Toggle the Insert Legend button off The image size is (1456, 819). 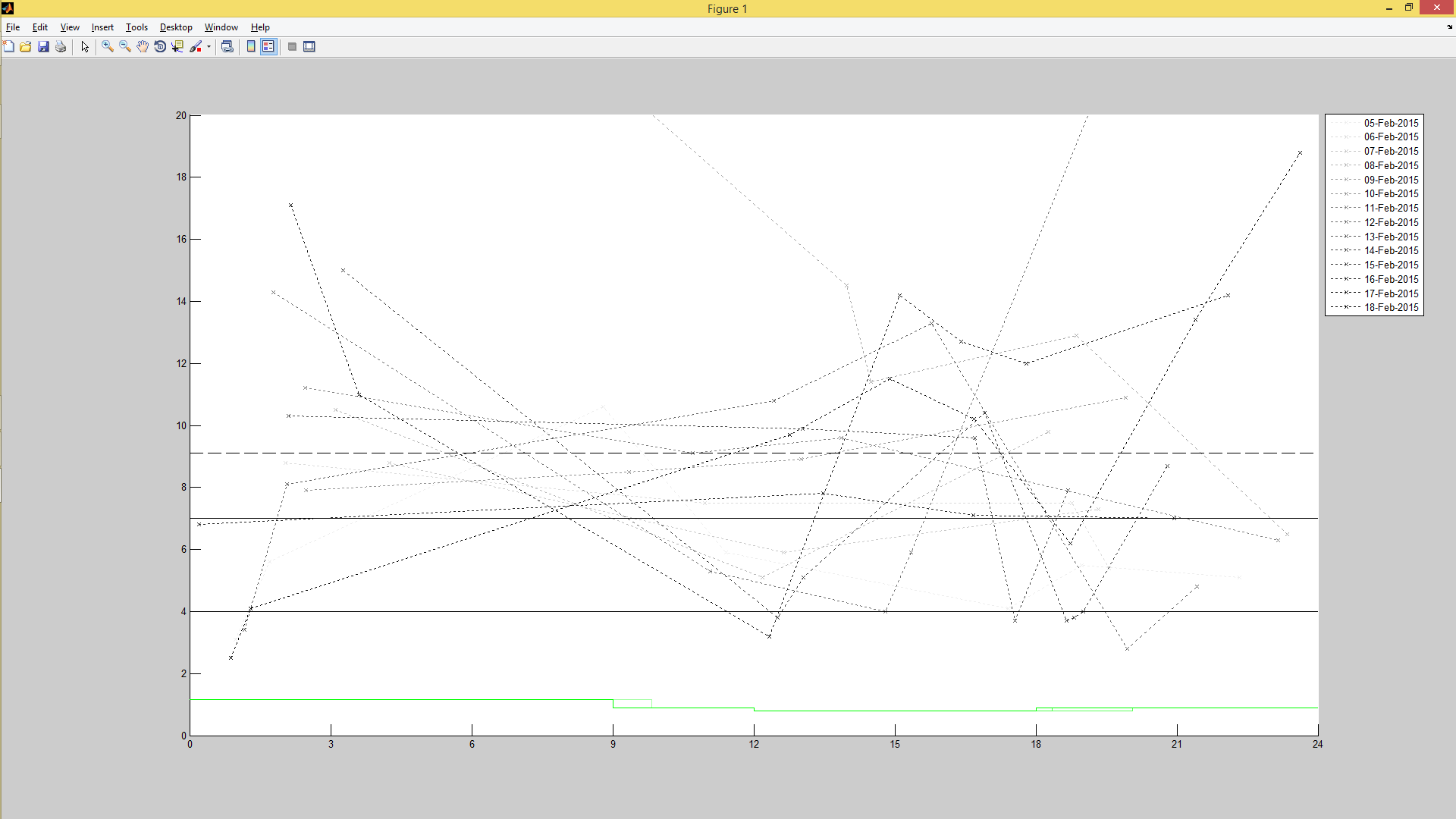(x=268, y=47)
